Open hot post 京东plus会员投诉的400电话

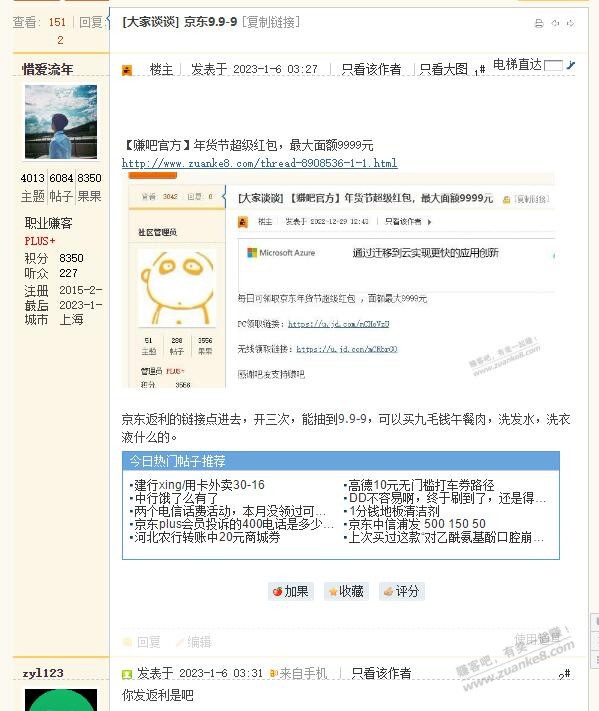[x=234, y=524]
